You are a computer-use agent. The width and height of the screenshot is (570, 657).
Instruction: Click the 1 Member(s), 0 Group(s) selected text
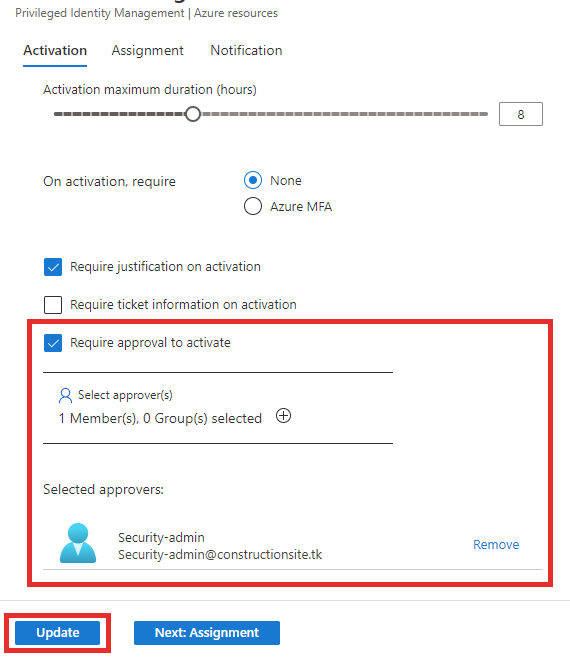[x=160, y=418]
